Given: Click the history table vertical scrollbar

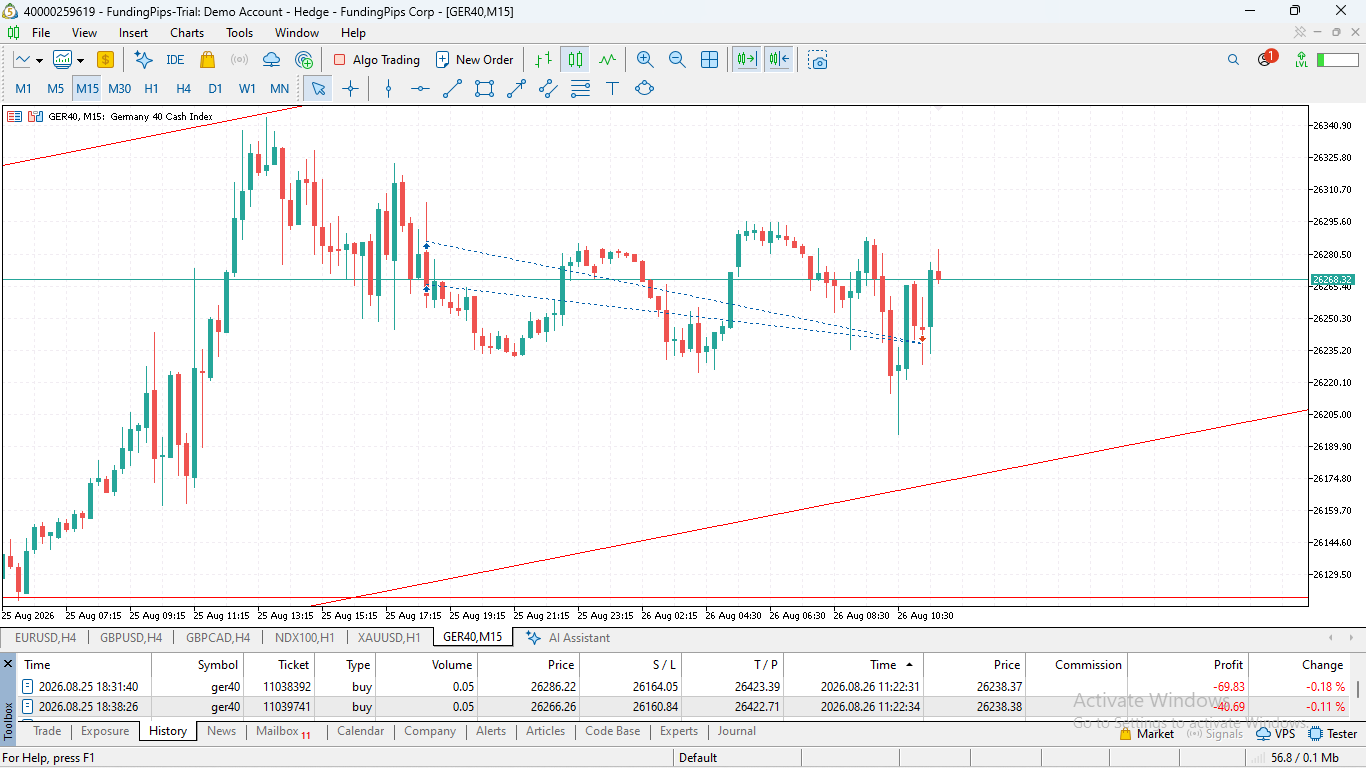Looking at the screenshot, I should coord(1357,690).
